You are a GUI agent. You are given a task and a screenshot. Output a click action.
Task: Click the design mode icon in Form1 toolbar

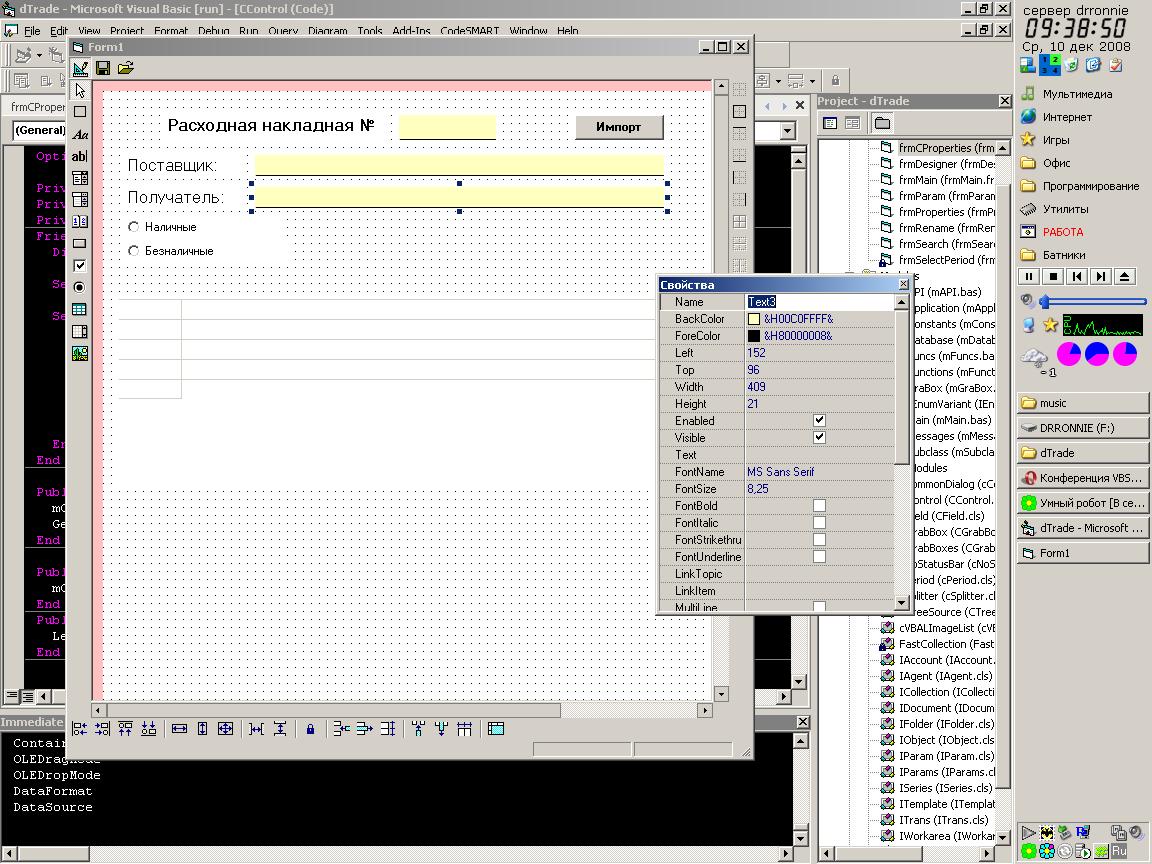point(81,68)
